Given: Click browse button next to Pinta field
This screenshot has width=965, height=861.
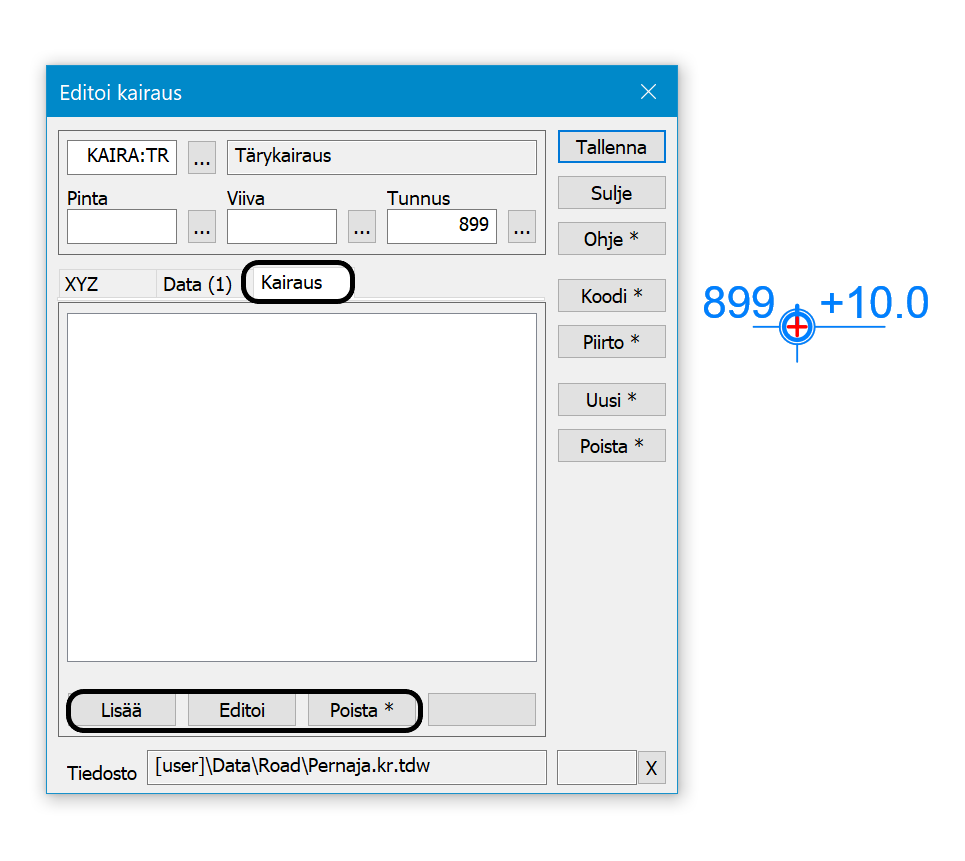Looking at the screenshot, I should tap(202, 227).
